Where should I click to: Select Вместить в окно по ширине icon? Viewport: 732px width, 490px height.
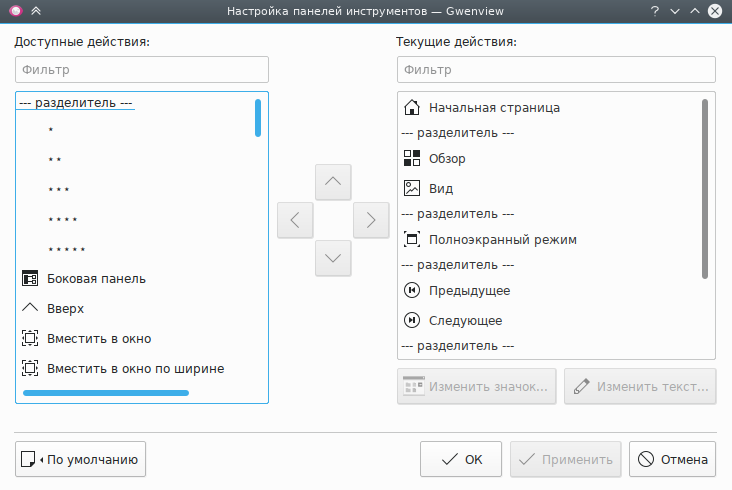click(30, 368)
